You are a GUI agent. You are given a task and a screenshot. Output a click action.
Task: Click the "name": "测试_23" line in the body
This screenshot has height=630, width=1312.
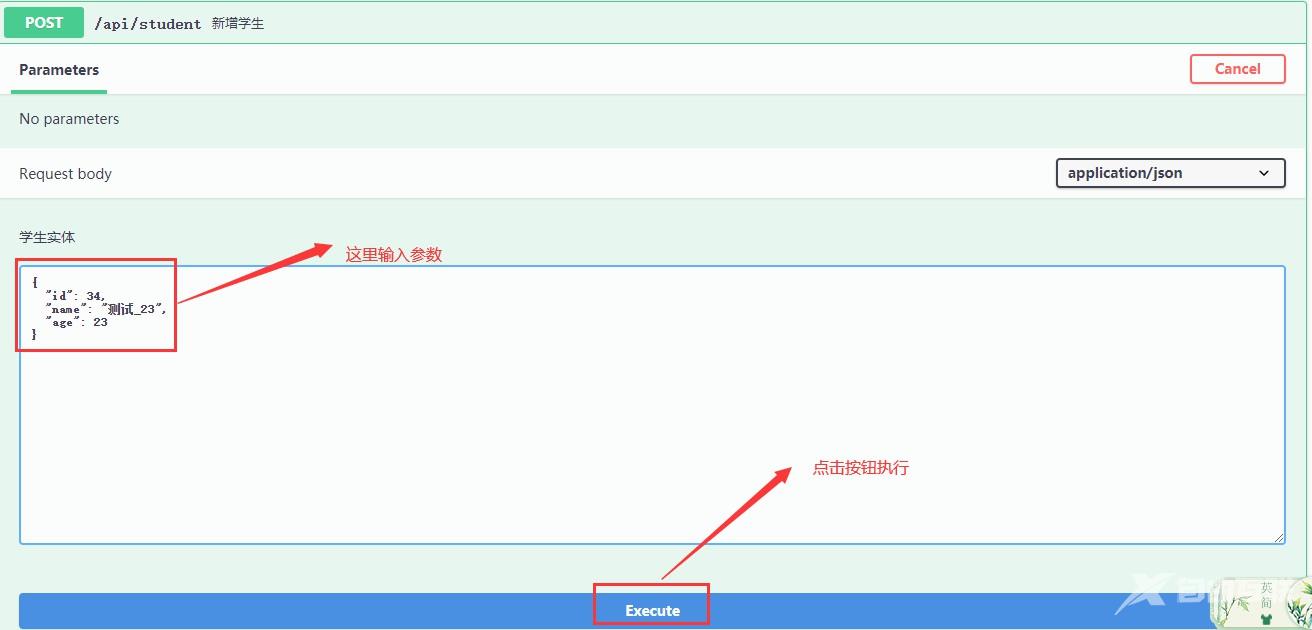(x=105, y=309)
